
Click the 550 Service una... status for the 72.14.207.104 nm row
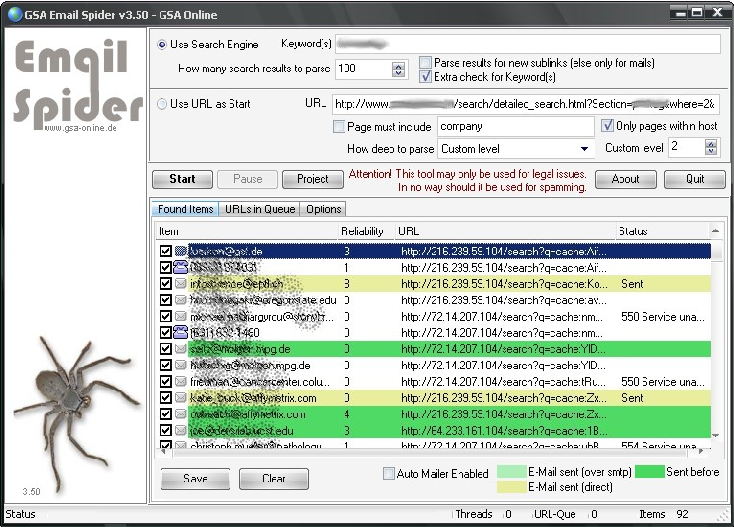coord(662,316)
